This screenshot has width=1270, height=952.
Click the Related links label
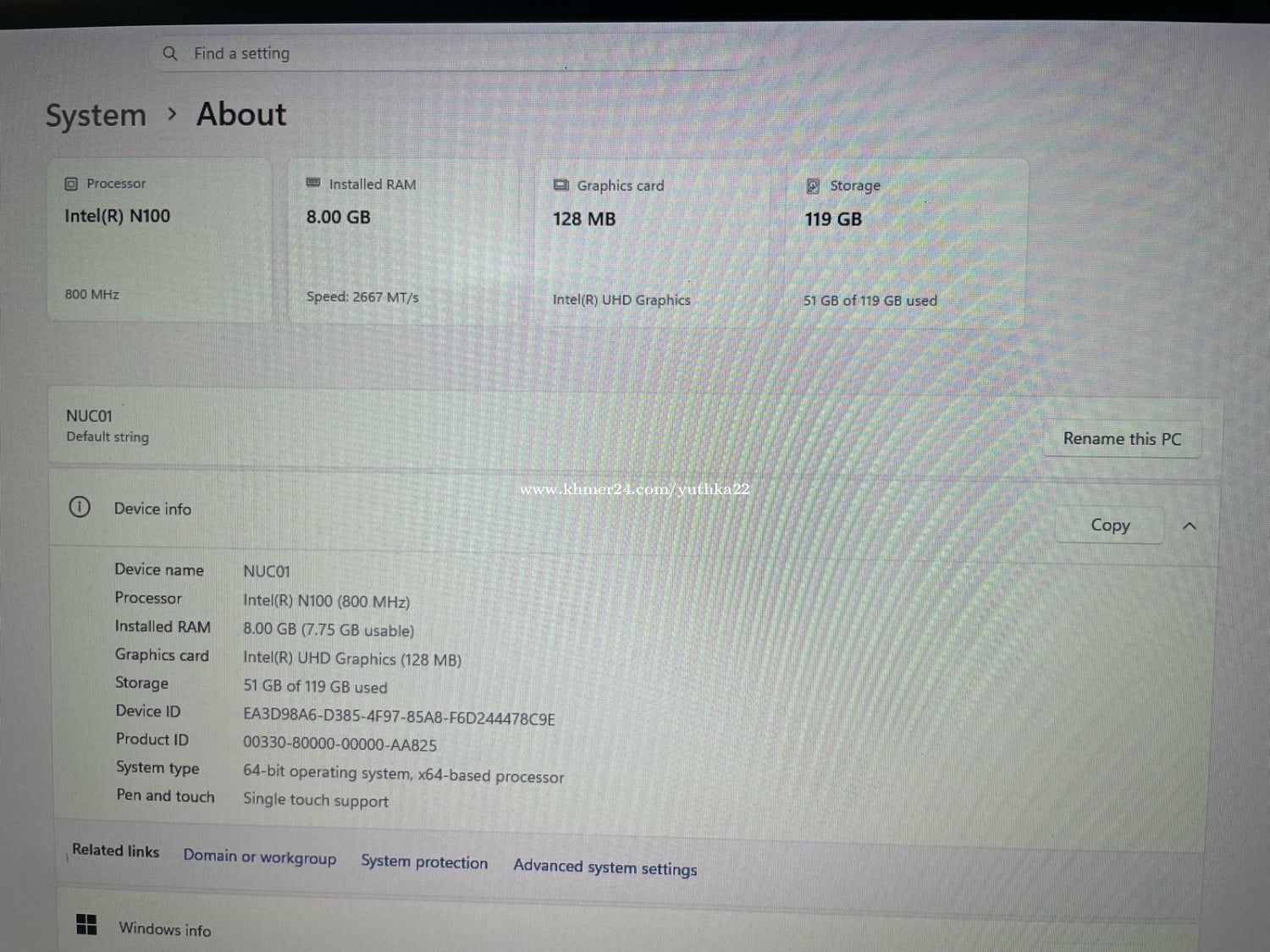pyautogui.click(x=115, y=850)
